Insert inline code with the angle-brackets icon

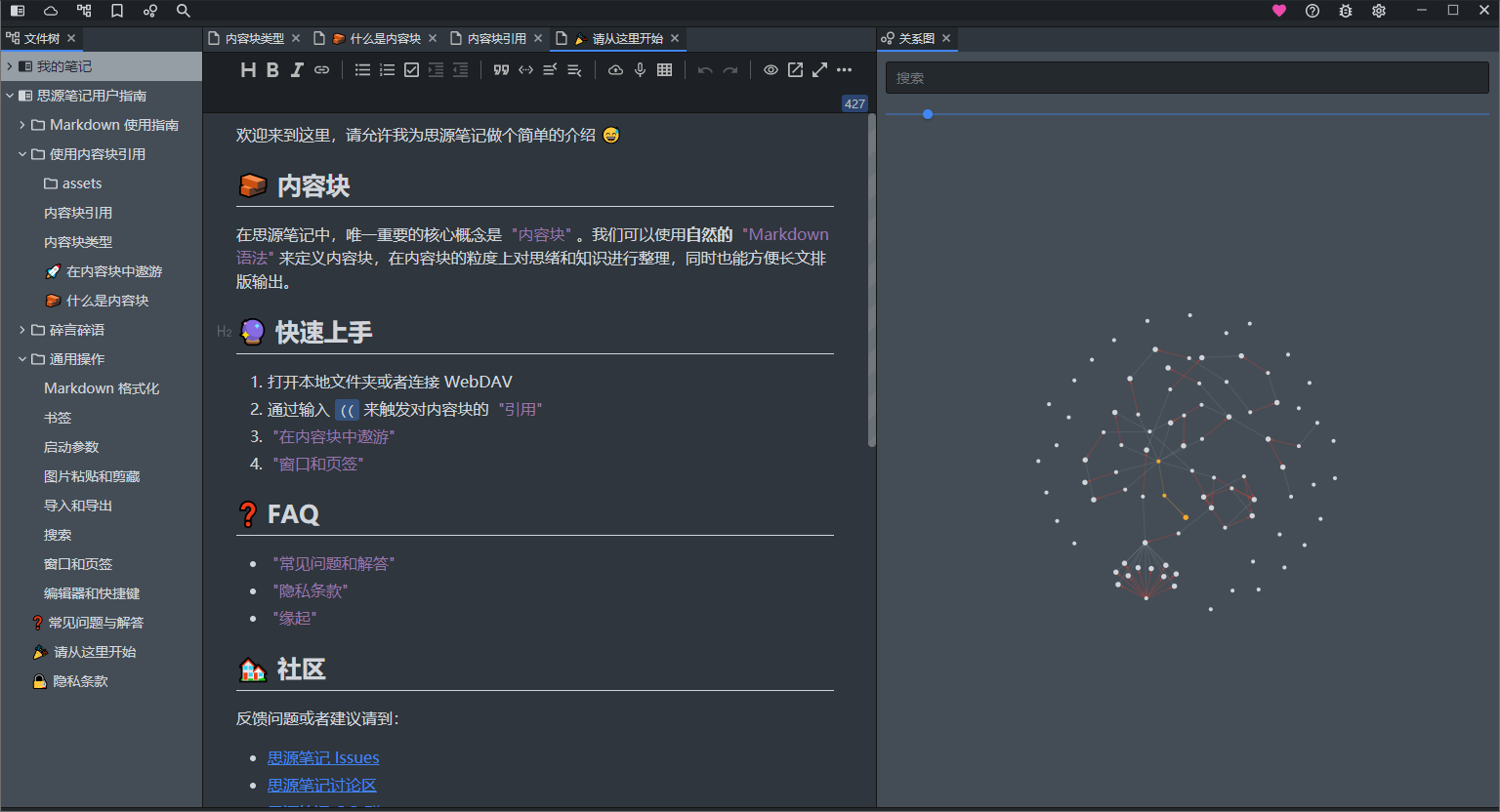coord(525,69)
